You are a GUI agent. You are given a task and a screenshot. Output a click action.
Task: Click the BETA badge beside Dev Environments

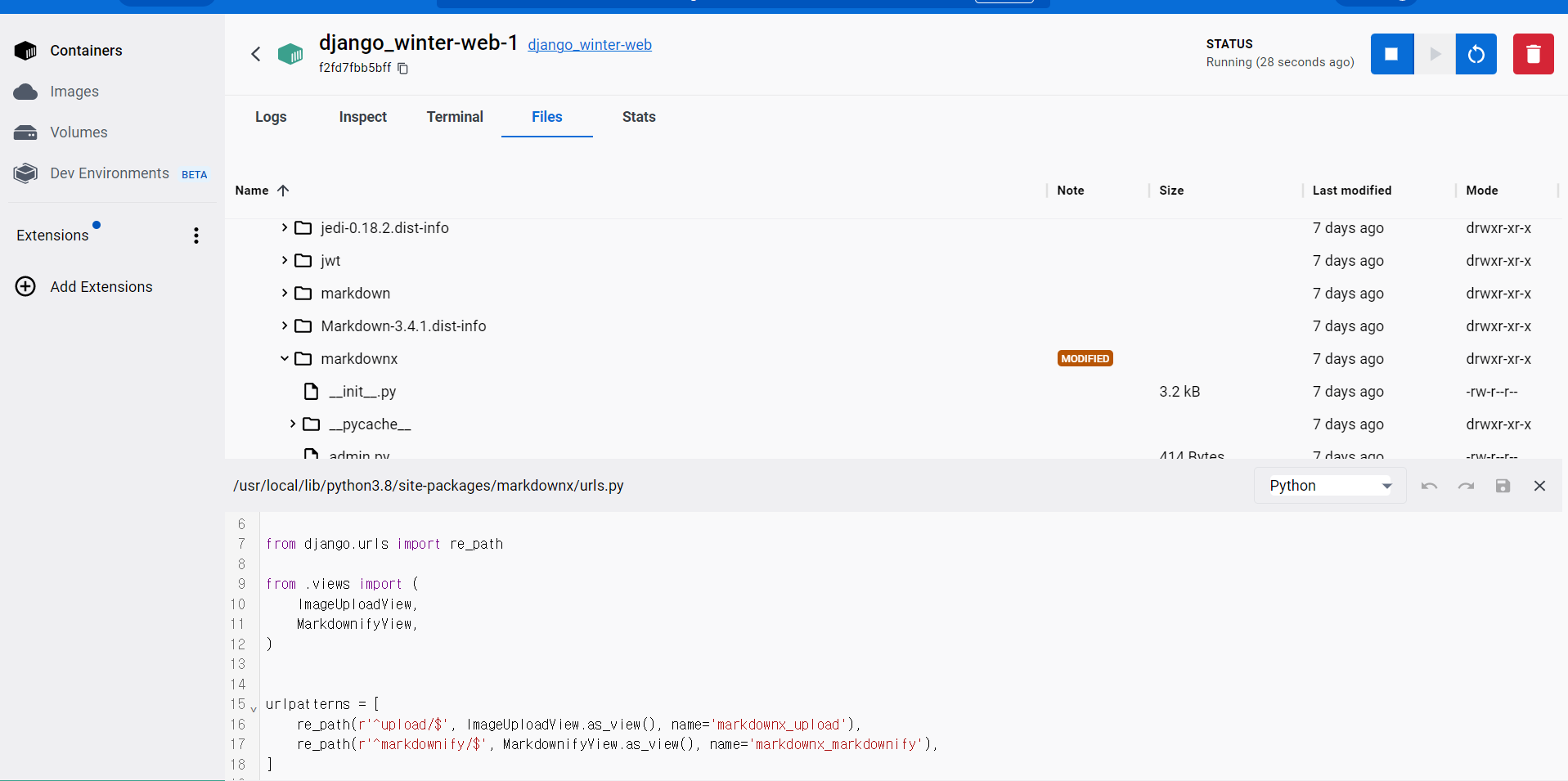click(194, 175)
